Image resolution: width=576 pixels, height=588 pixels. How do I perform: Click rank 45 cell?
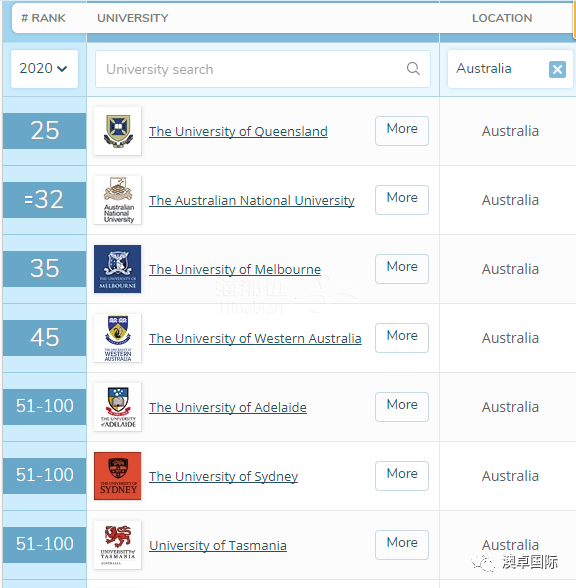coord(45,338)
